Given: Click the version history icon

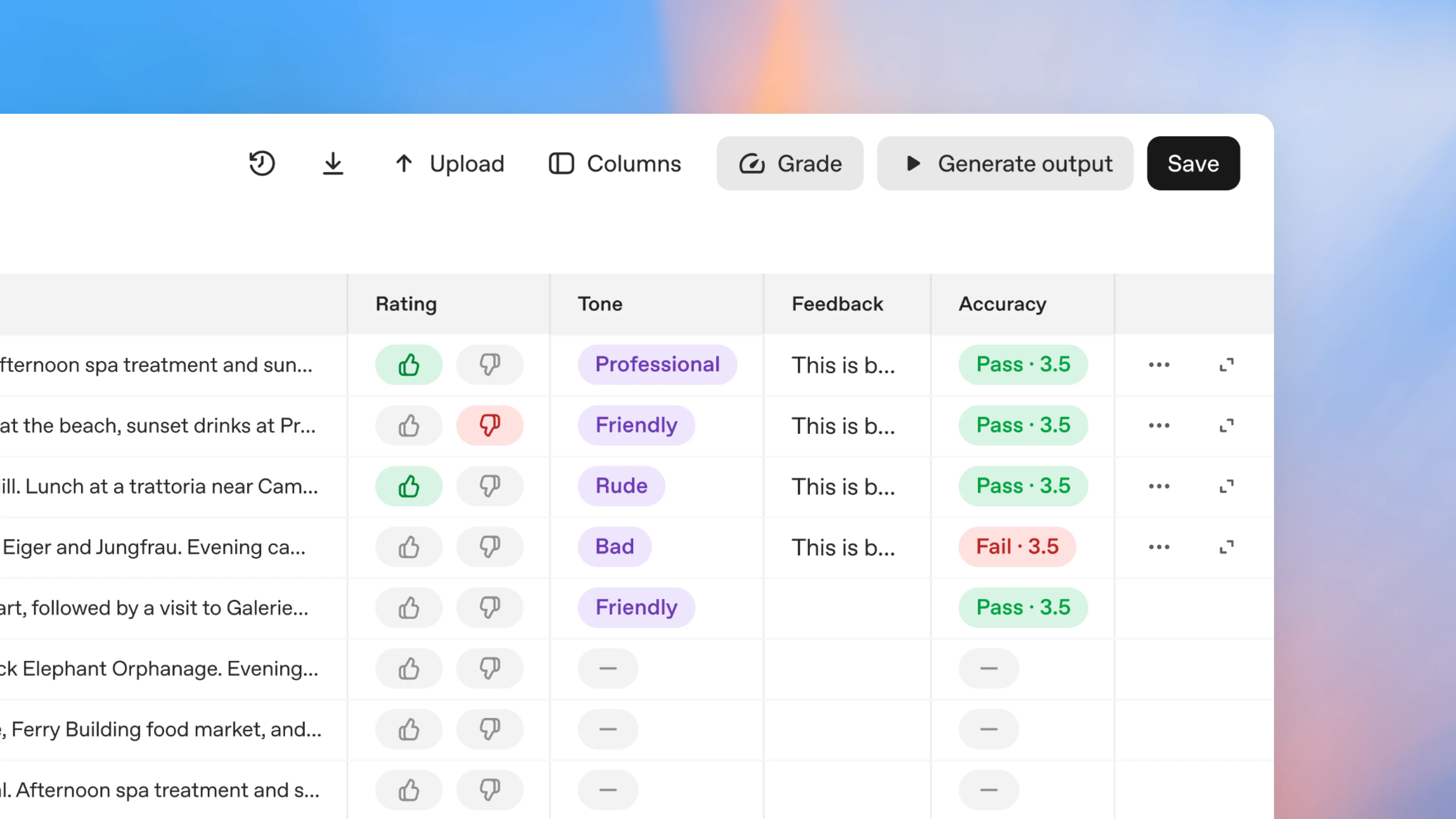Looking at the screenshot, I should point(262,163).
